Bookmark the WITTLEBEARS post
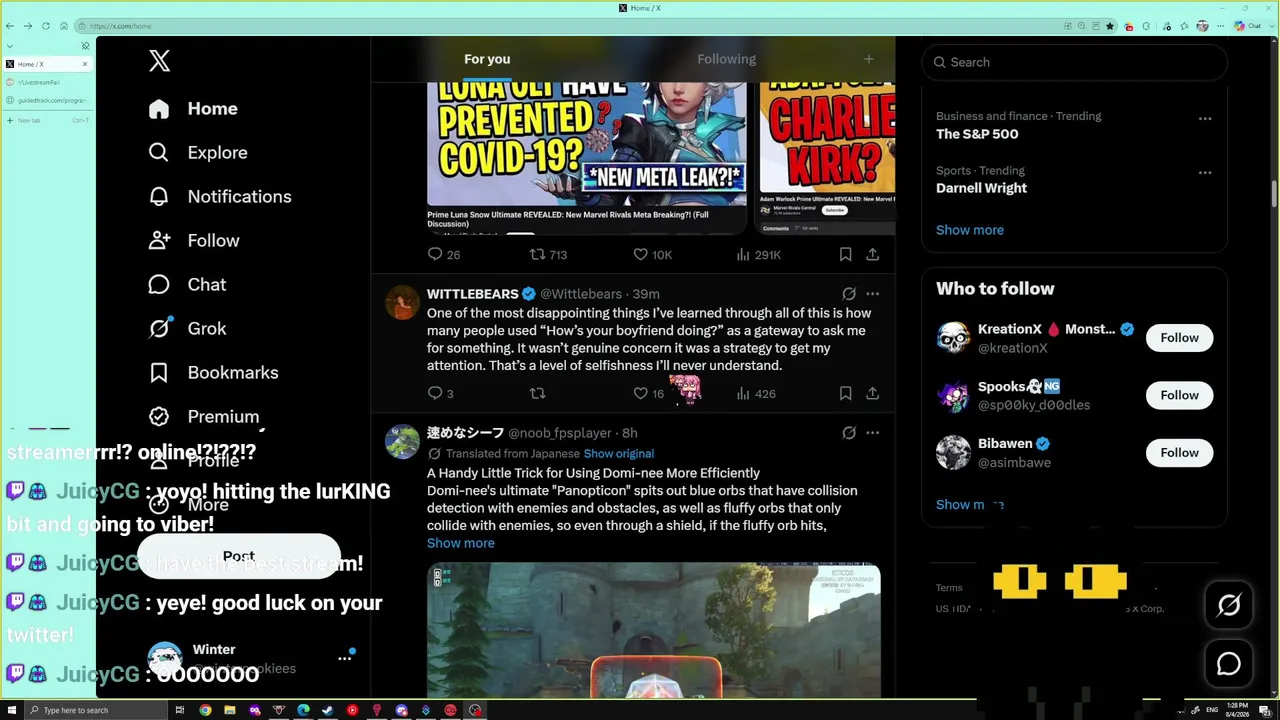This screenshot has width=1280, height=720. click(x=845, y=394)
